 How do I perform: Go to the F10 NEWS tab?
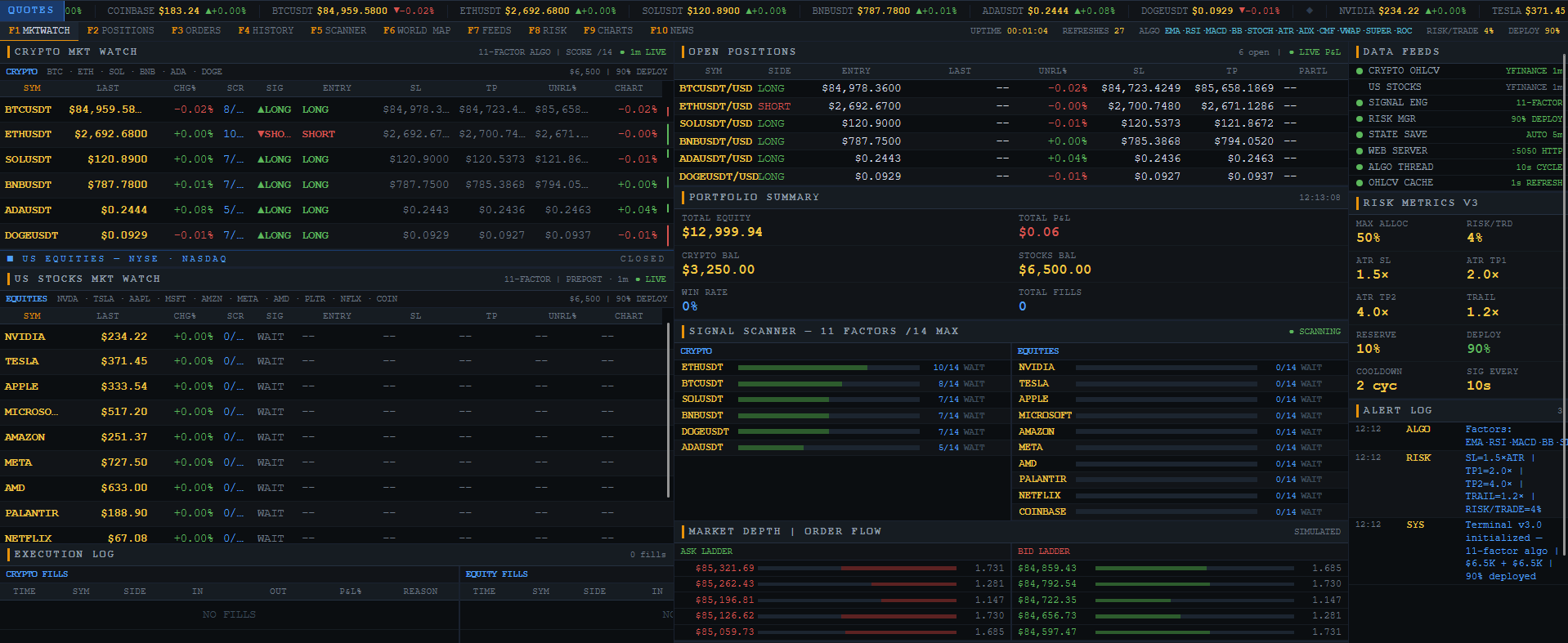coord(672,30)
